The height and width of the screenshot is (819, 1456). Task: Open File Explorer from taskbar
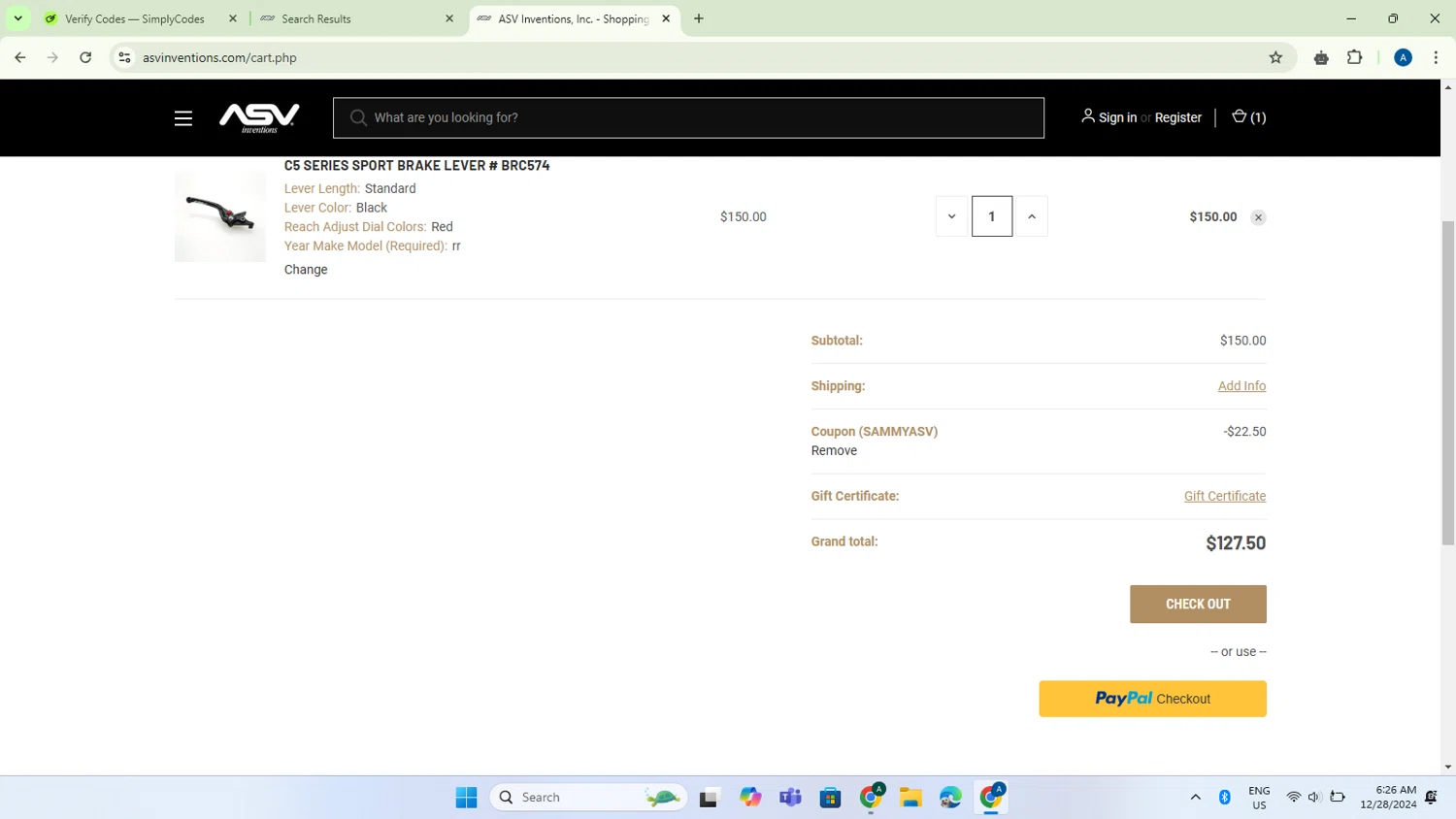click(x=910, y=798)
